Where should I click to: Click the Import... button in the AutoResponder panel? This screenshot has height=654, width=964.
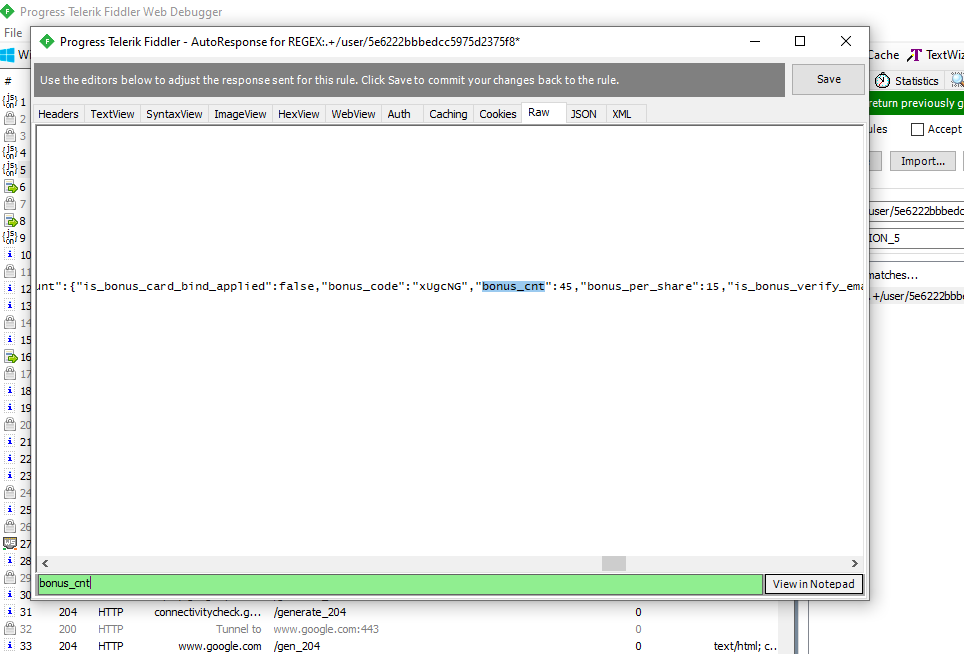(922, 161)
